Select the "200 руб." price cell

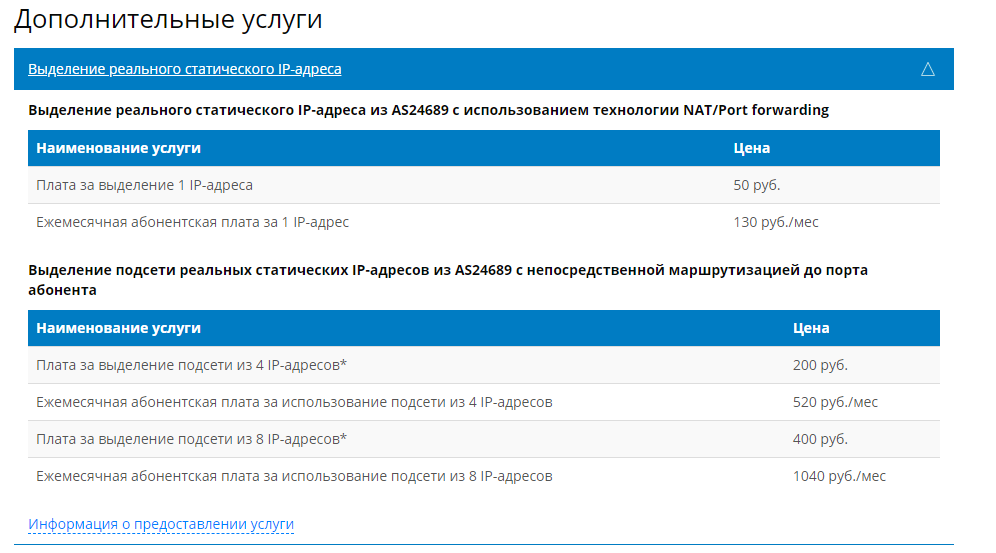click(820, 365)
